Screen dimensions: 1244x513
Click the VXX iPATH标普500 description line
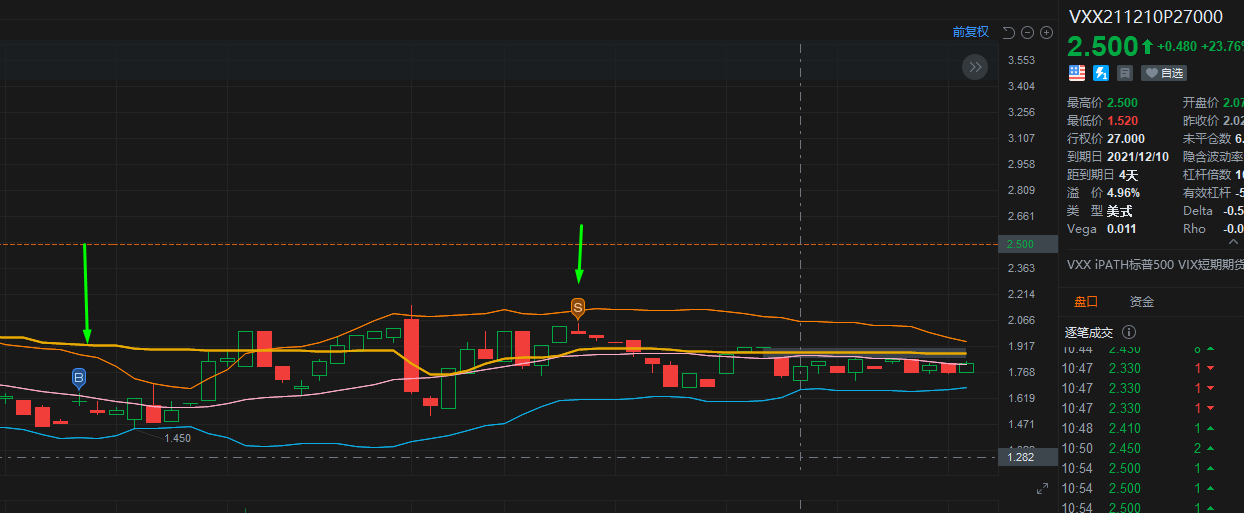[1155, 266]
